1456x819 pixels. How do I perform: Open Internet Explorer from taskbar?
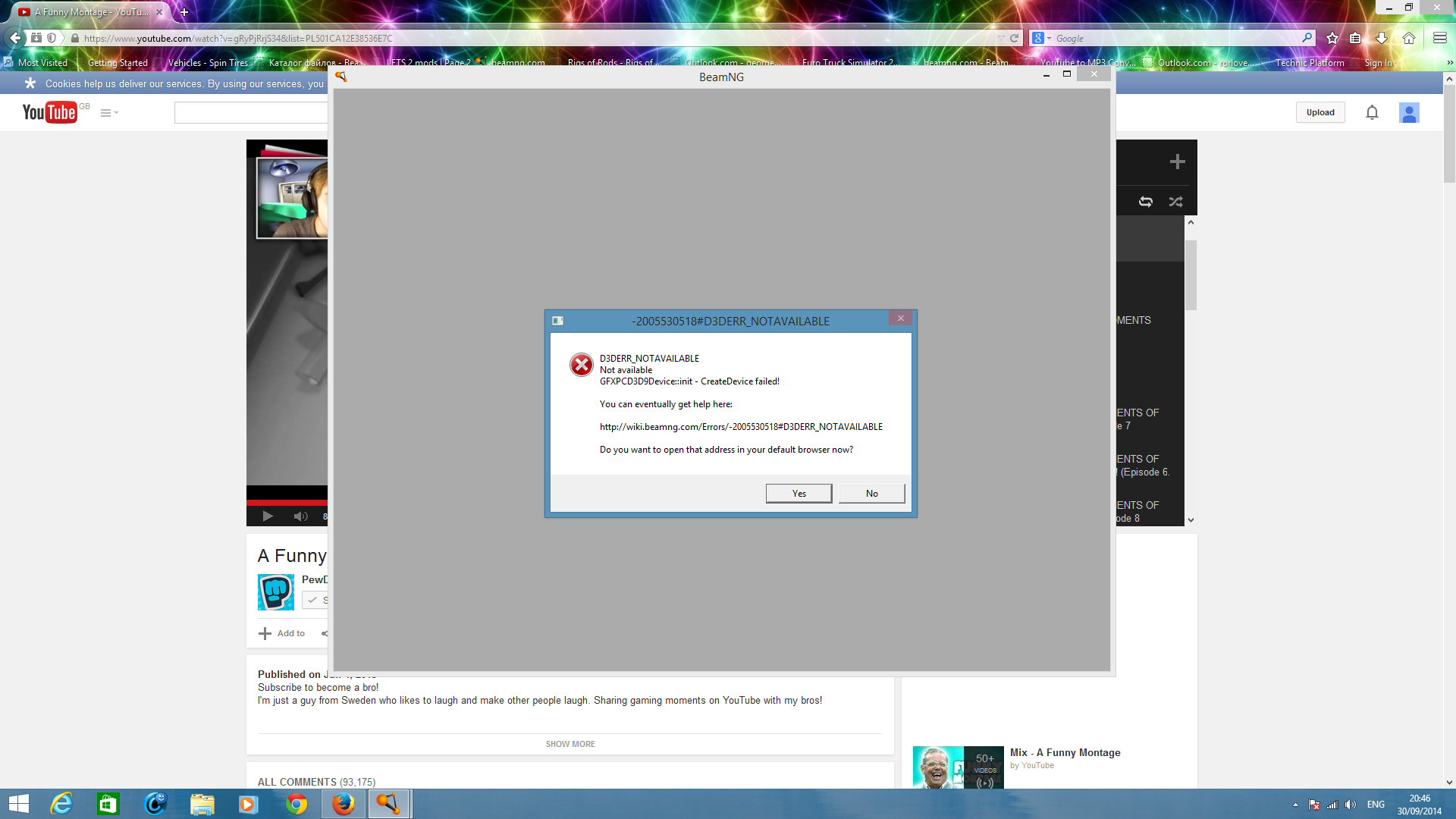tap(61, 804)
